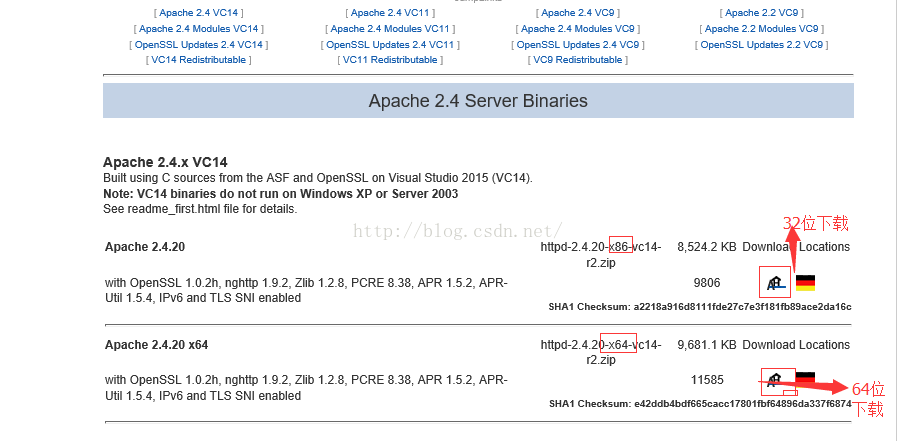
Task: Open VC14 Redistributable link
Action: pos(199,60)
